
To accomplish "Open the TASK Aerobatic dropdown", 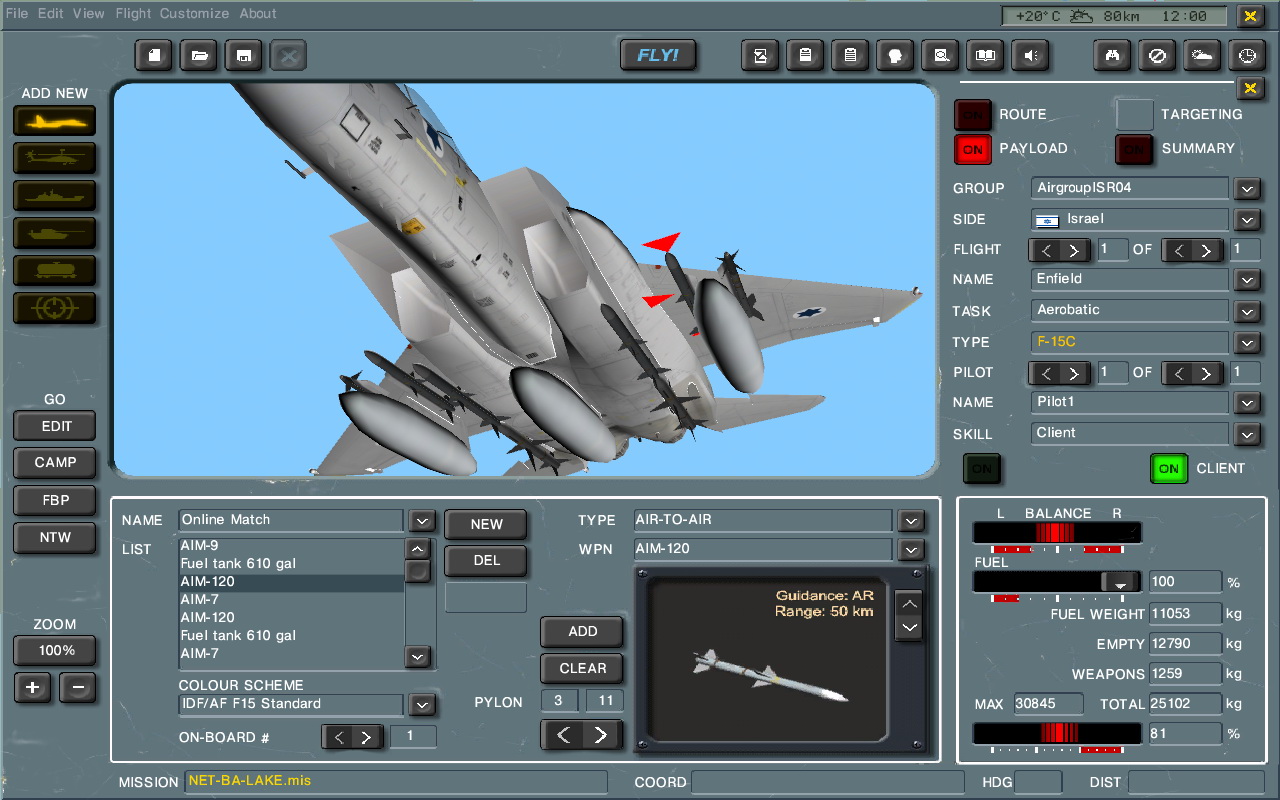I will tap(1246, 311).
